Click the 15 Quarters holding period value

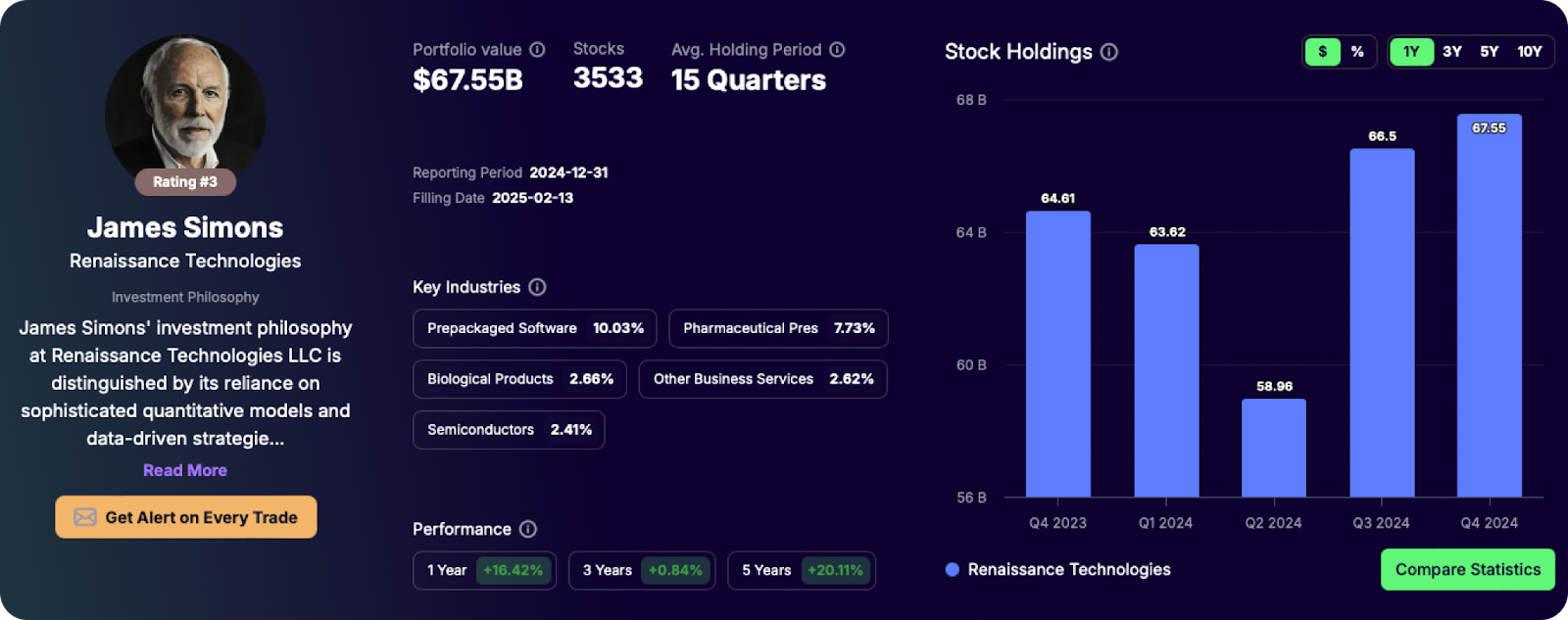point(749,79)
